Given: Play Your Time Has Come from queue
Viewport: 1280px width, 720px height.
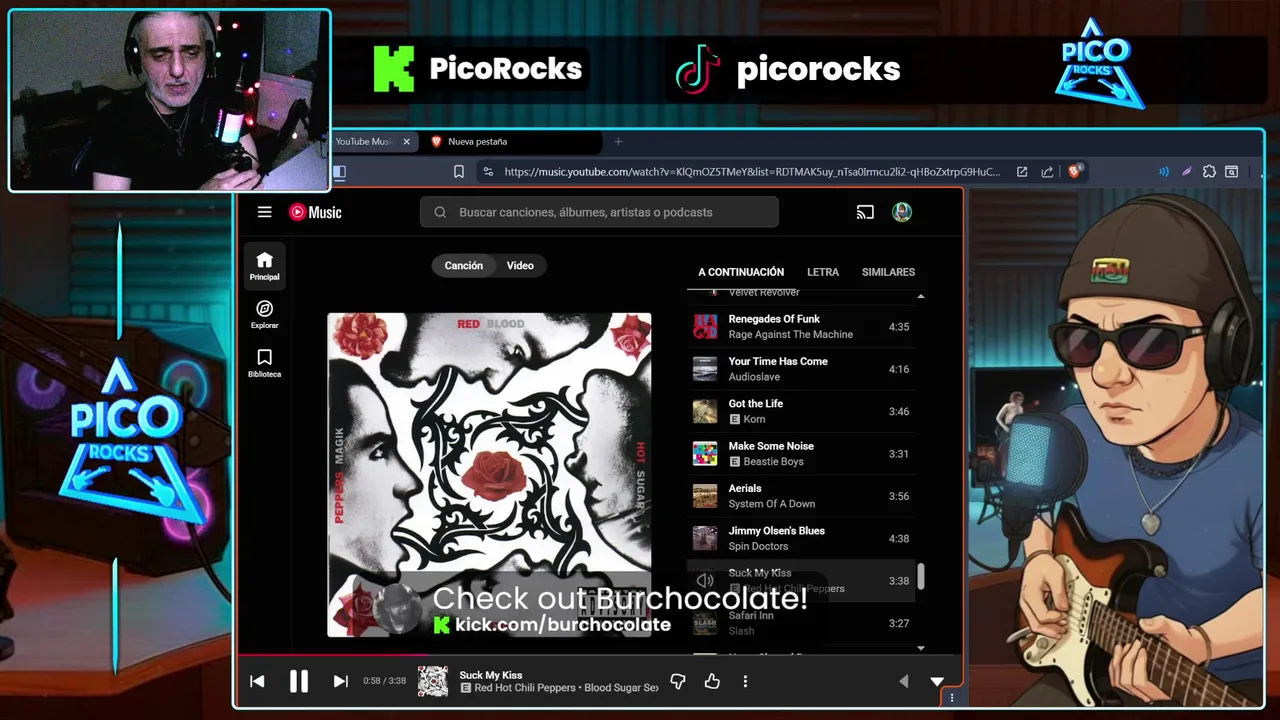Looking at the screenshot, I should tap(802, 369).
